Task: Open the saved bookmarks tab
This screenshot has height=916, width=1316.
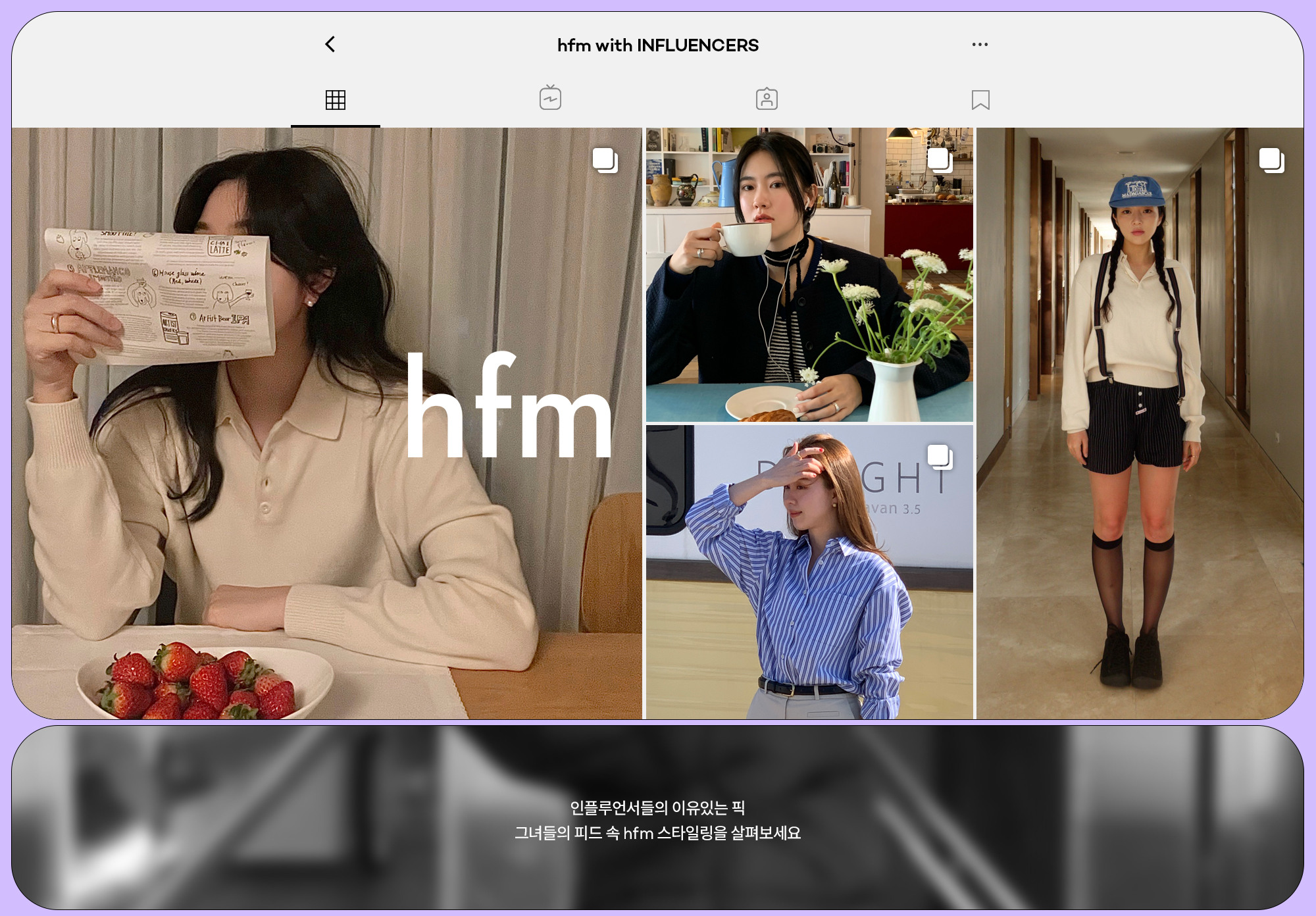Action: click(x=980, y=100)
